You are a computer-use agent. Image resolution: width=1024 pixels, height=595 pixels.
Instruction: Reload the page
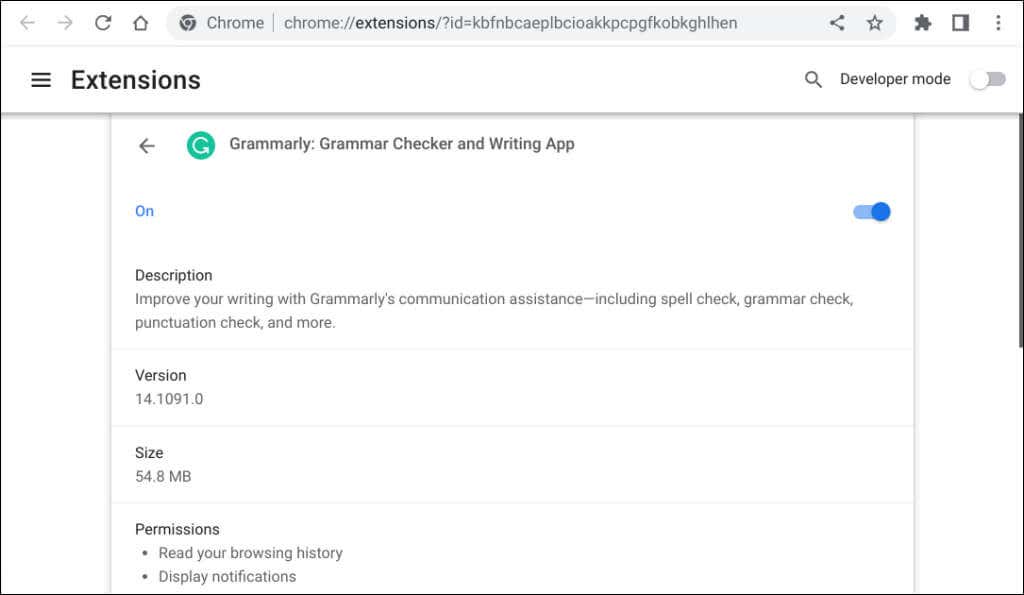[x=103, y=23]
